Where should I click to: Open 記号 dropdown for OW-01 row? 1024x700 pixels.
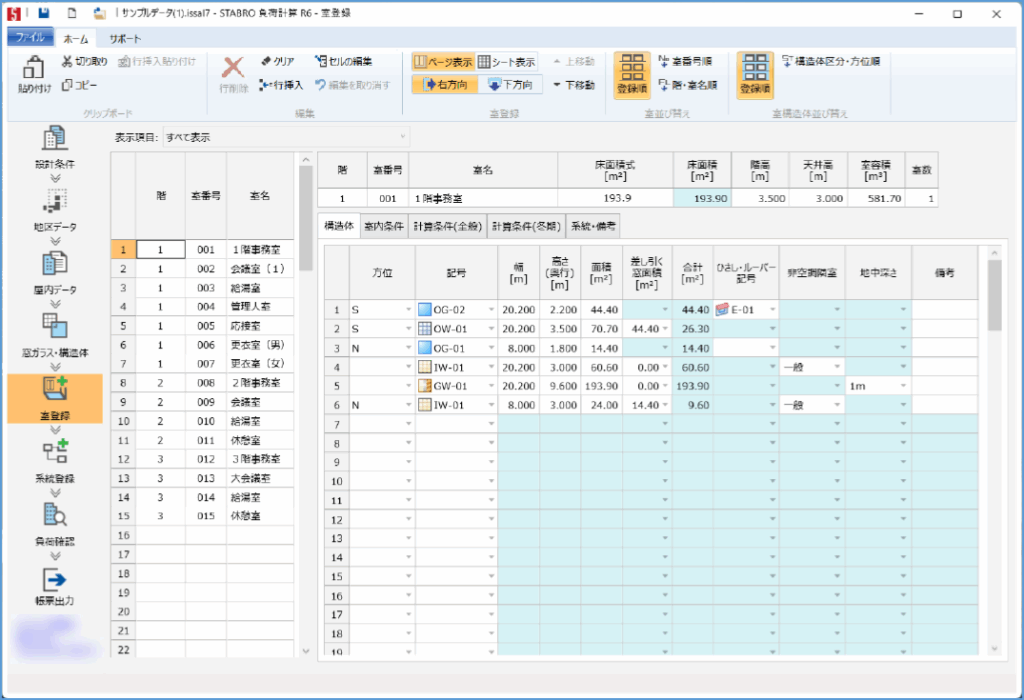[x=491, y=329]
